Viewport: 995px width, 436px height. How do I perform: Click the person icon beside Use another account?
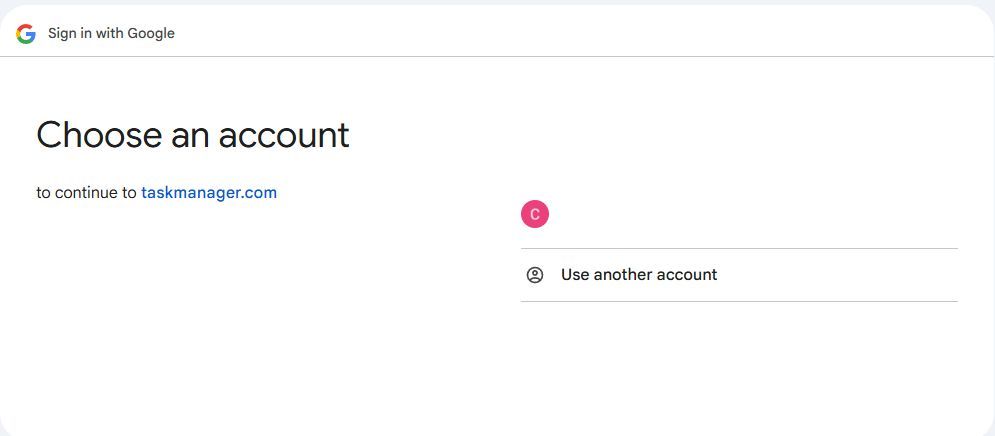coord(535,275)
